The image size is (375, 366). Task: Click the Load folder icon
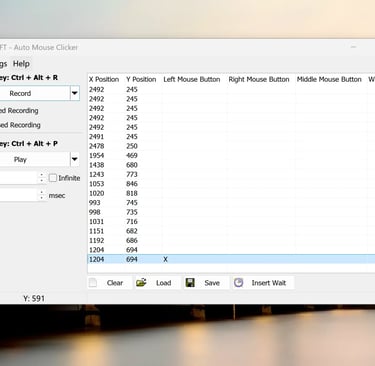tap(141, 283)
